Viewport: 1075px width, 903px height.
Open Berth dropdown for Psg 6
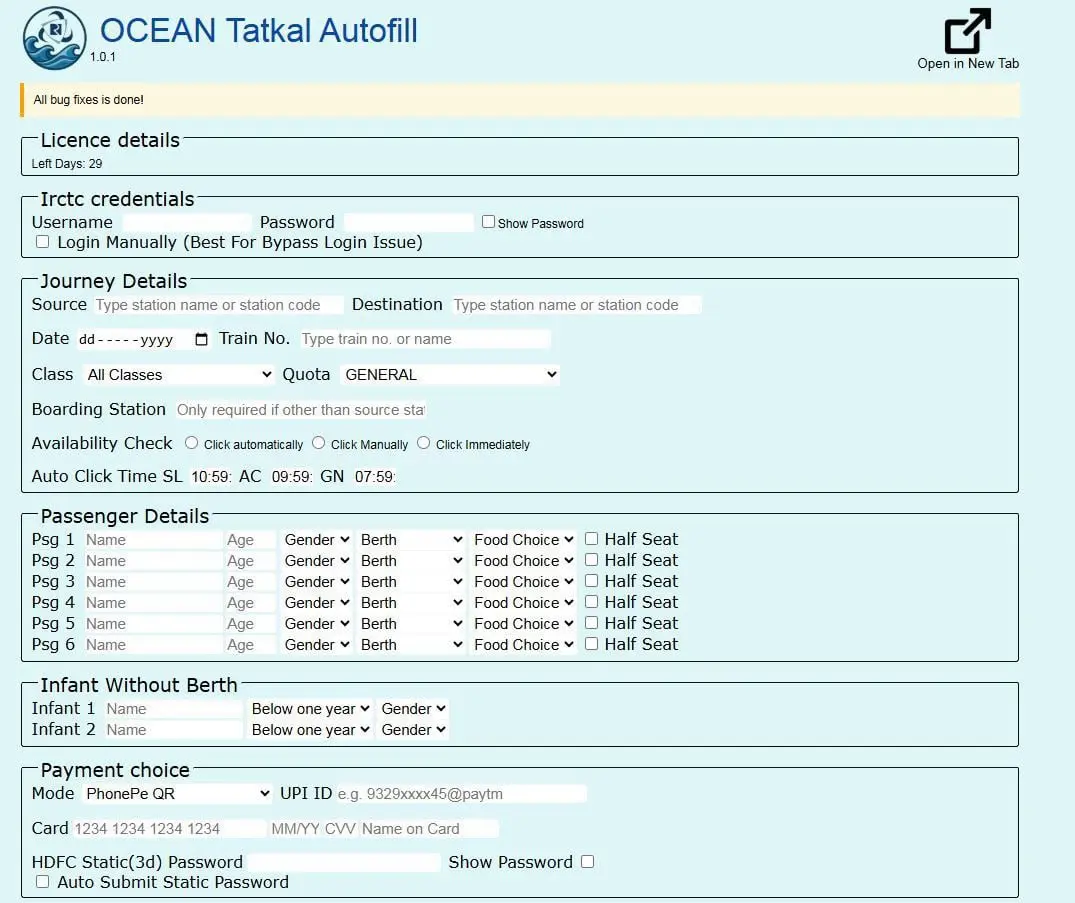click(411, 645)
